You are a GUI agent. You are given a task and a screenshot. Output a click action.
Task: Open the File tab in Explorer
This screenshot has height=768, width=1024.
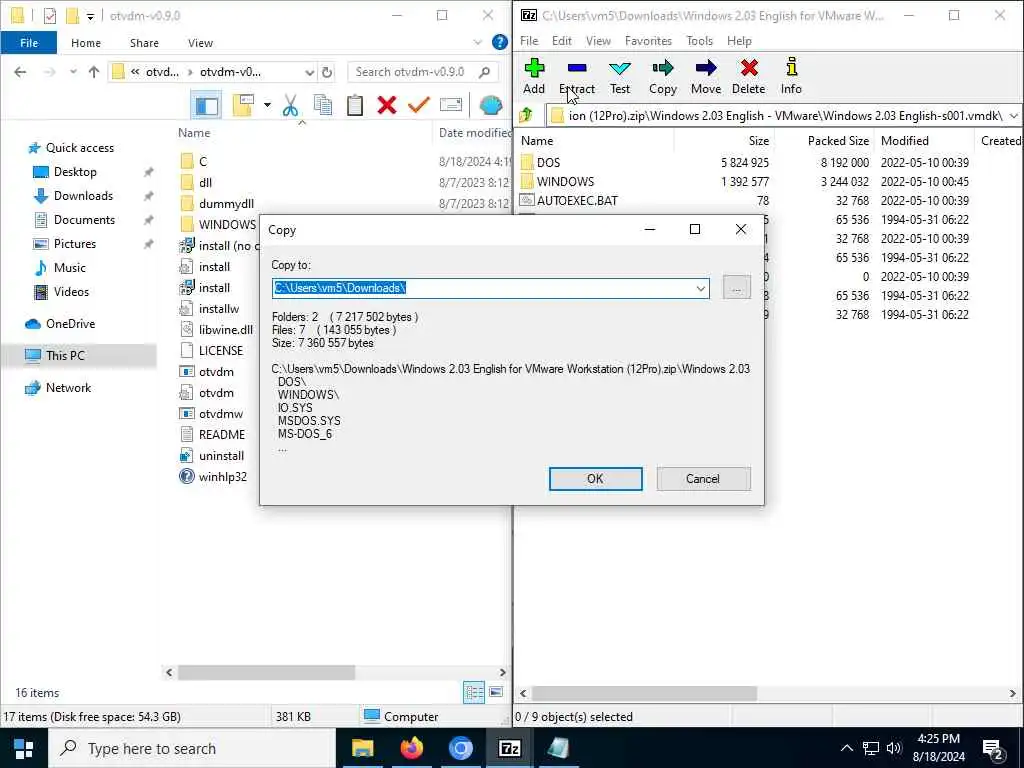pyautogui.click(x=29, y=42)
